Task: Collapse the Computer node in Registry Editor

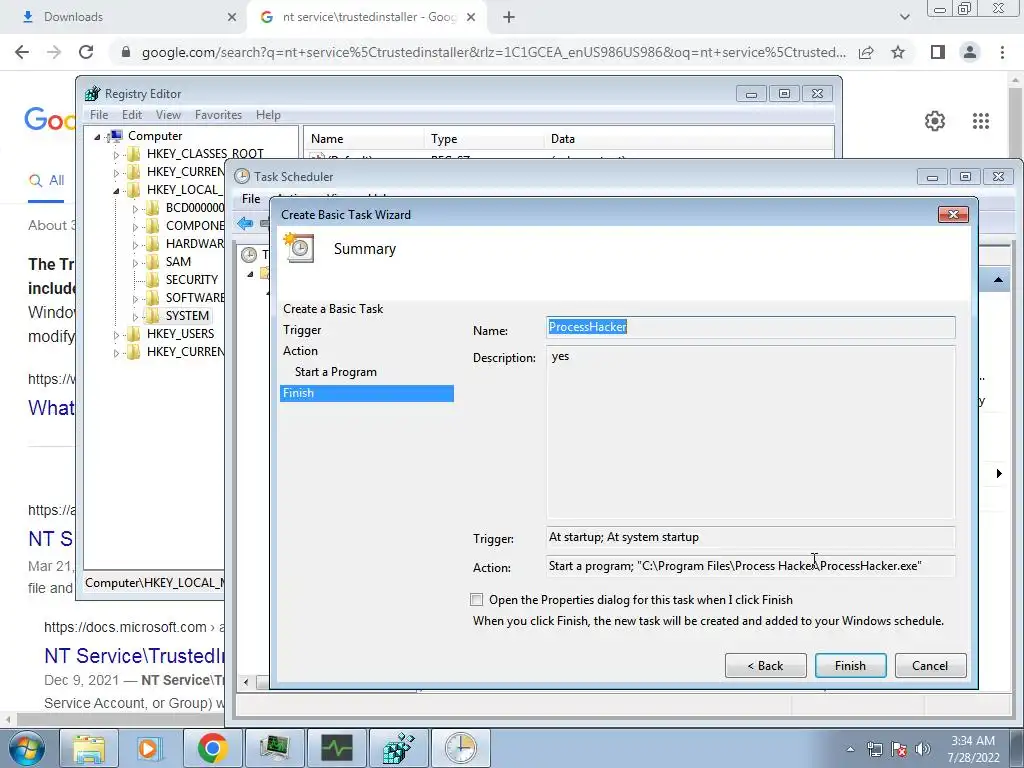Action: coord(97,136)
